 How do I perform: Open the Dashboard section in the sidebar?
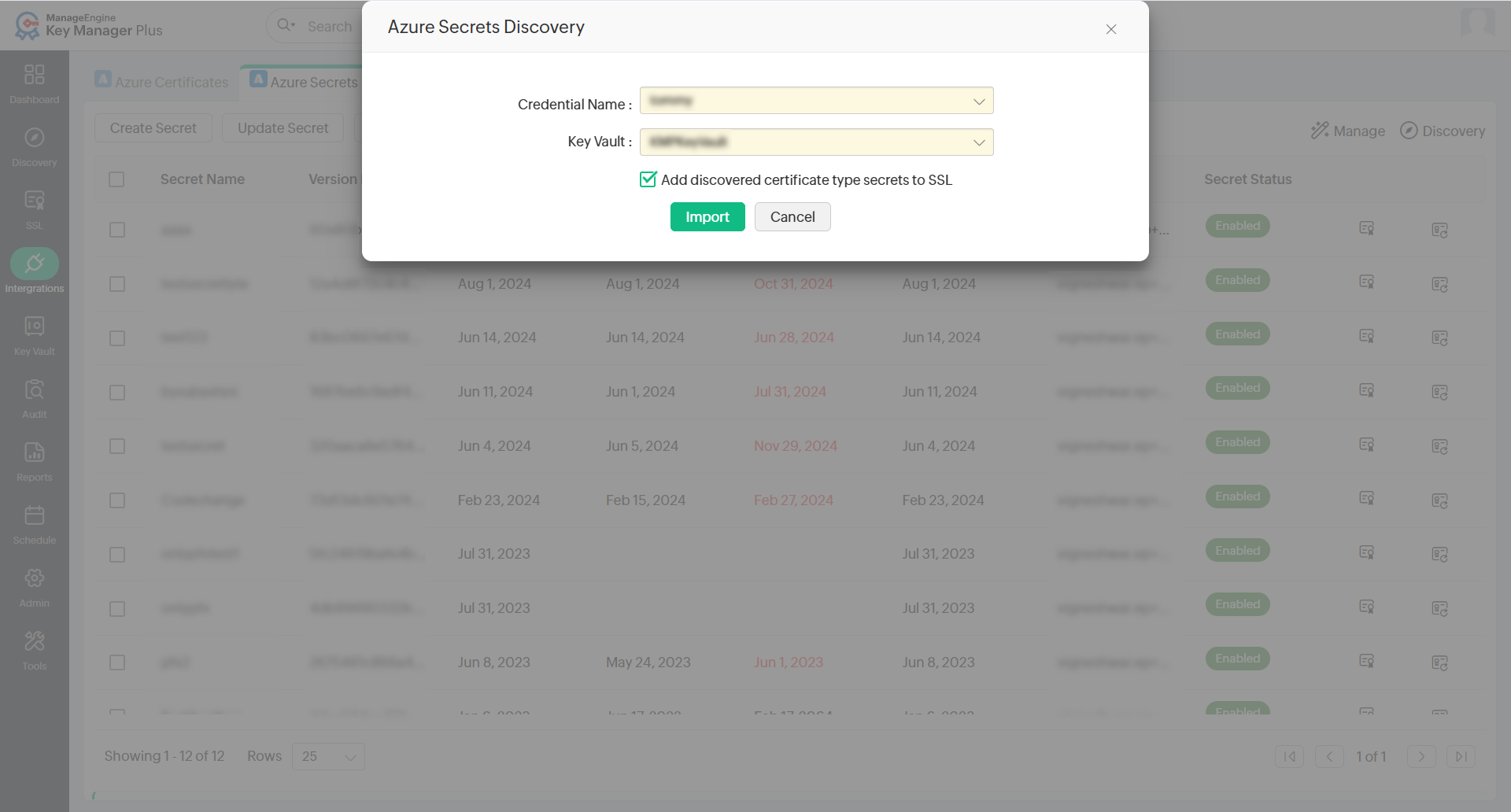[35, 83]
